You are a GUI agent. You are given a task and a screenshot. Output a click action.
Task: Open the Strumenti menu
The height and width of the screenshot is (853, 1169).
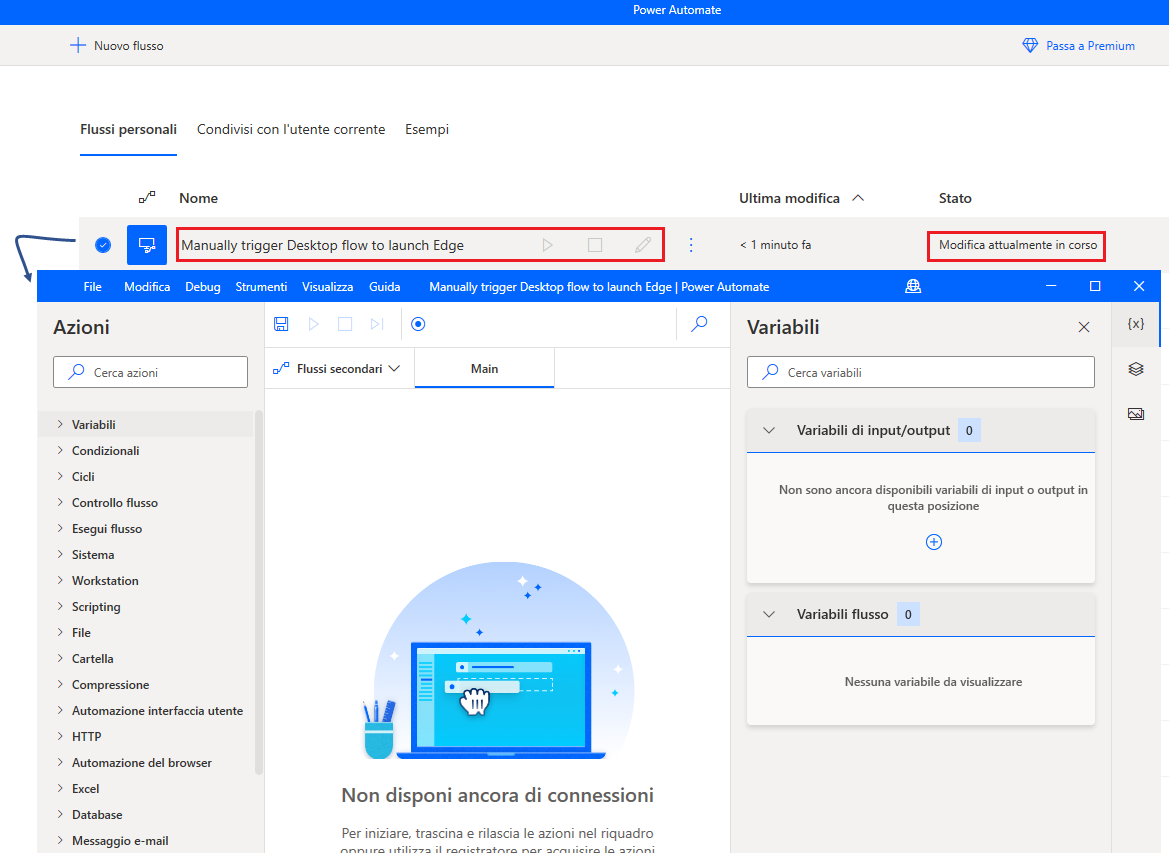pyautogui.click(x=261, y=286)
